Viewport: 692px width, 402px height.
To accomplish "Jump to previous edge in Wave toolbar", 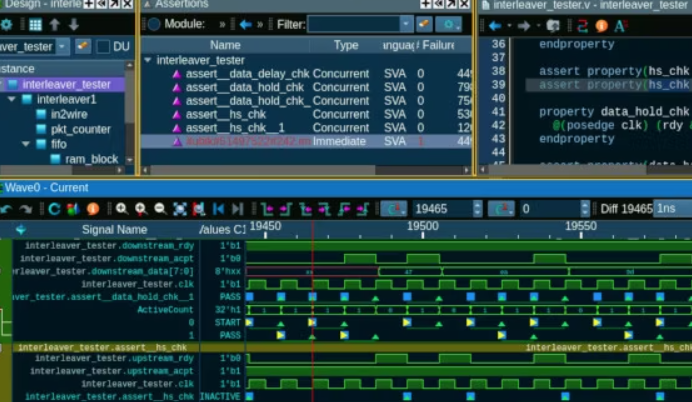I will tap(219, 209).
